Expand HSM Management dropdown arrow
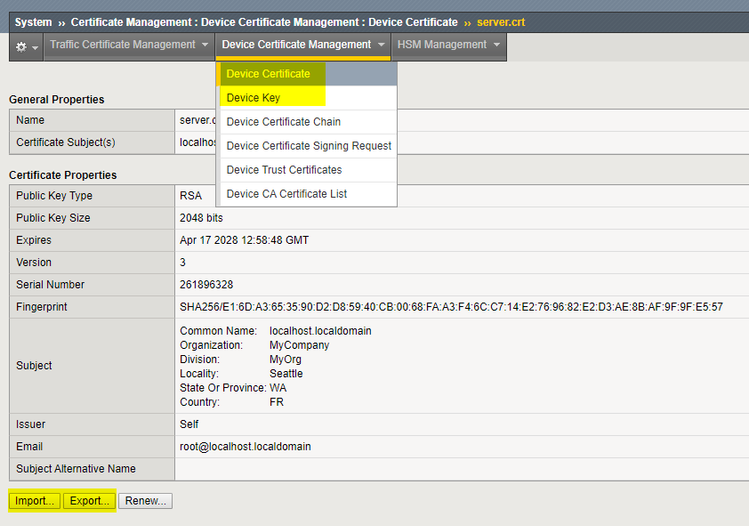This screenshot has width=749, height=526. click(x=497, y=45)
